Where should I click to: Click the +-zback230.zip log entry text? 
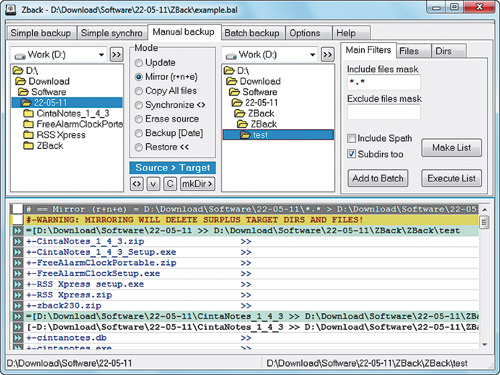(64, 306)
